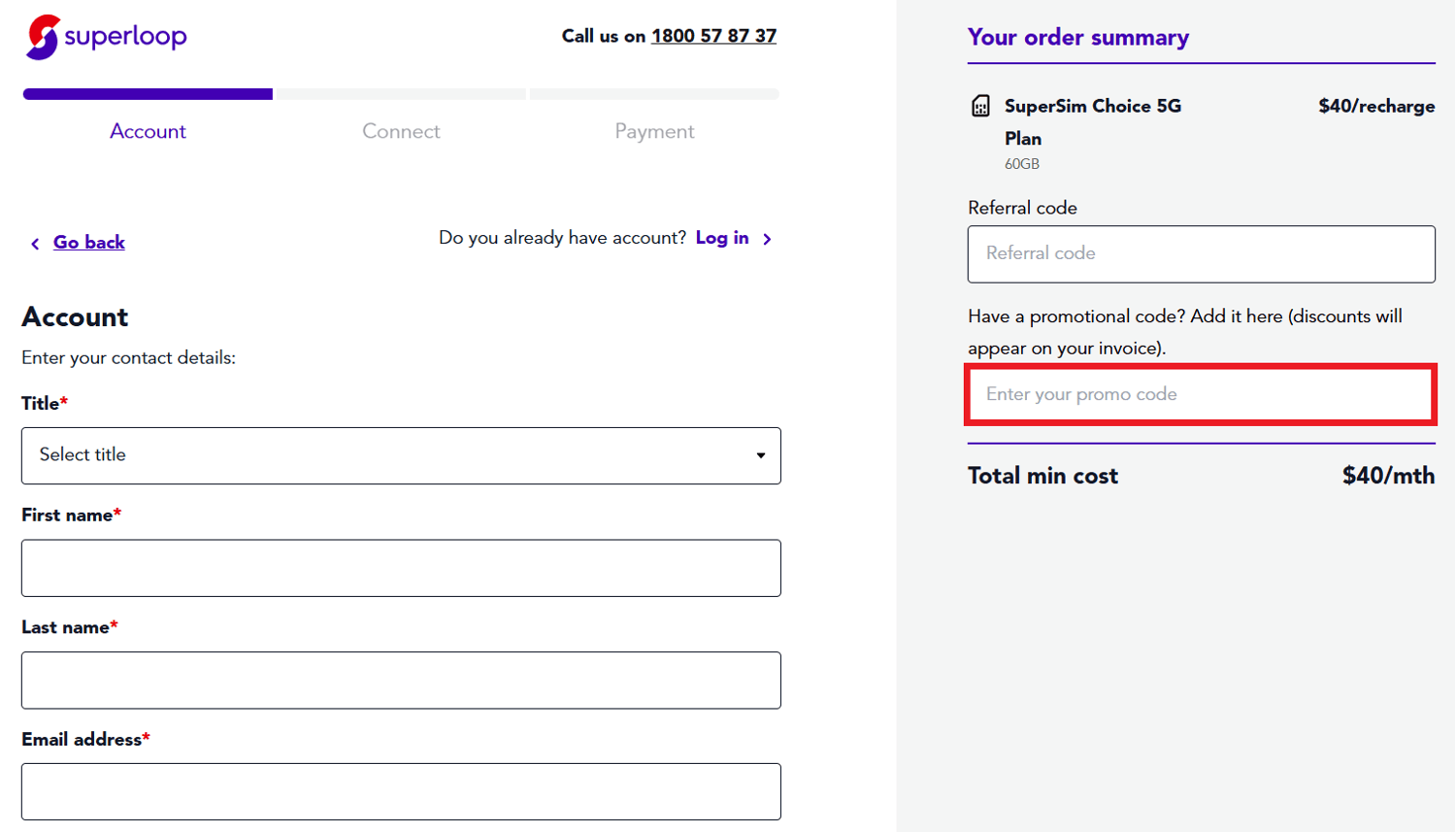Click the Superloop logo icon

click(43, 37)
